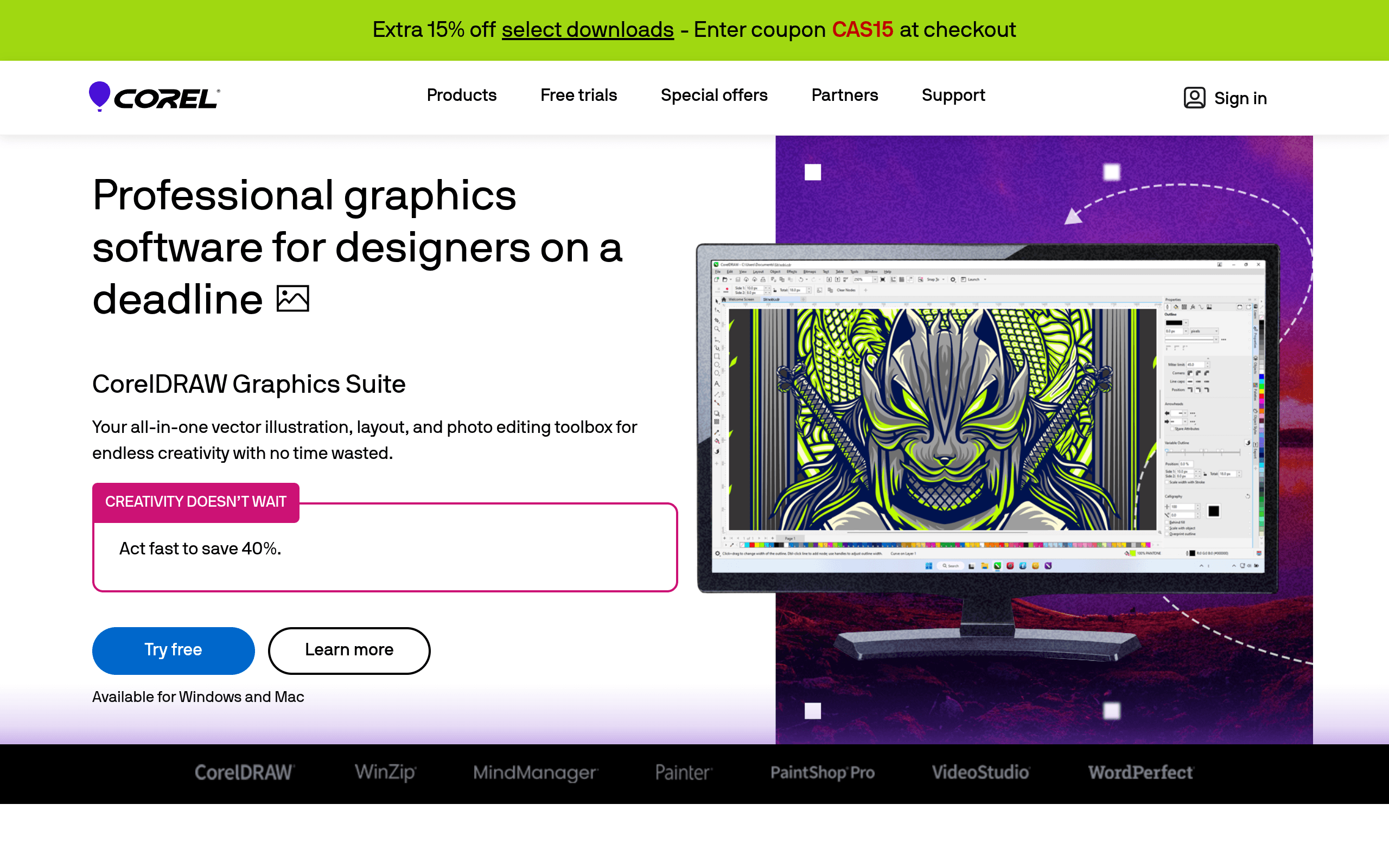Click the CAS15 coupon code text

point(862,30)
